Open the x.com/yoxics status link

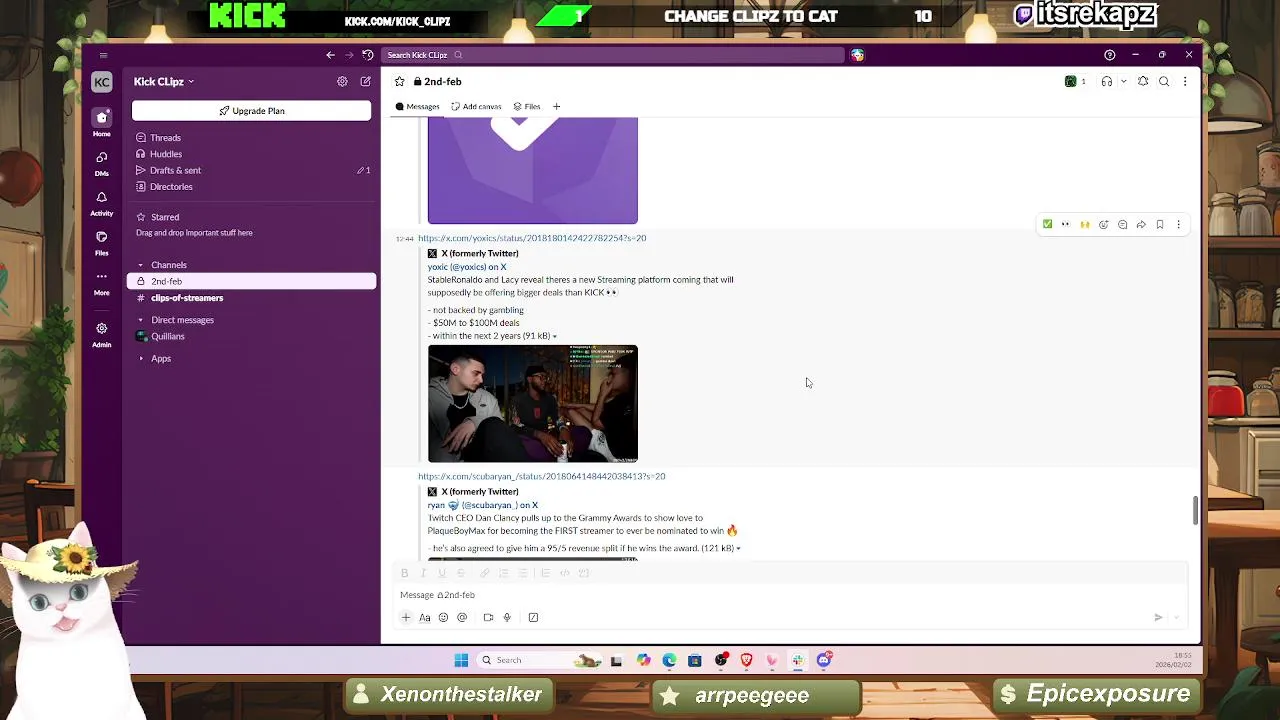532,238
